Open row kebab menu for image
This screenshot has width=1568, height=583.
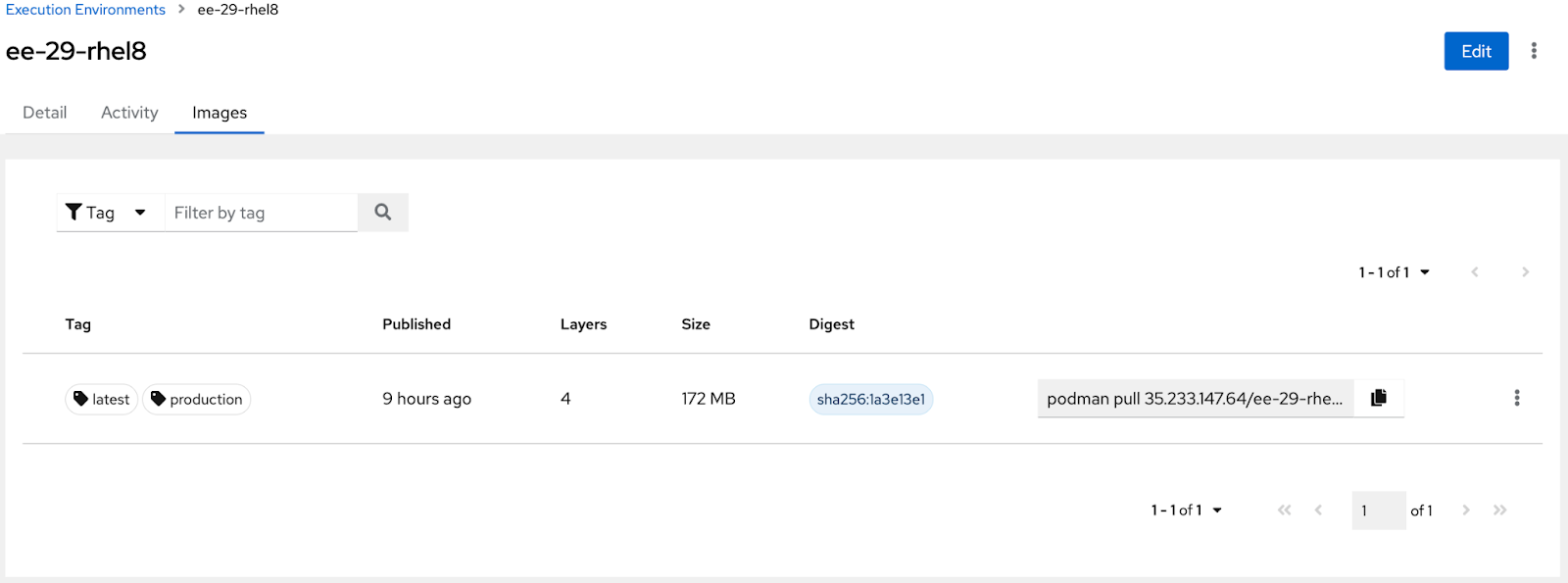click(1516, 398)
